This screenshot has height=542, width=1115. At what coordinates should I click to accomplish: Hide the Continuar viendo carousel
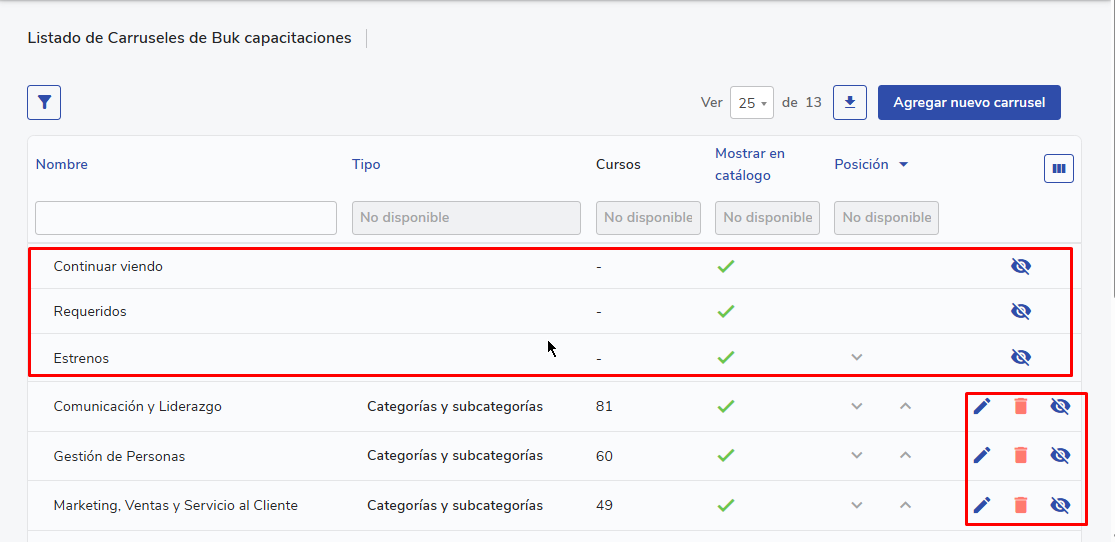1020,266
